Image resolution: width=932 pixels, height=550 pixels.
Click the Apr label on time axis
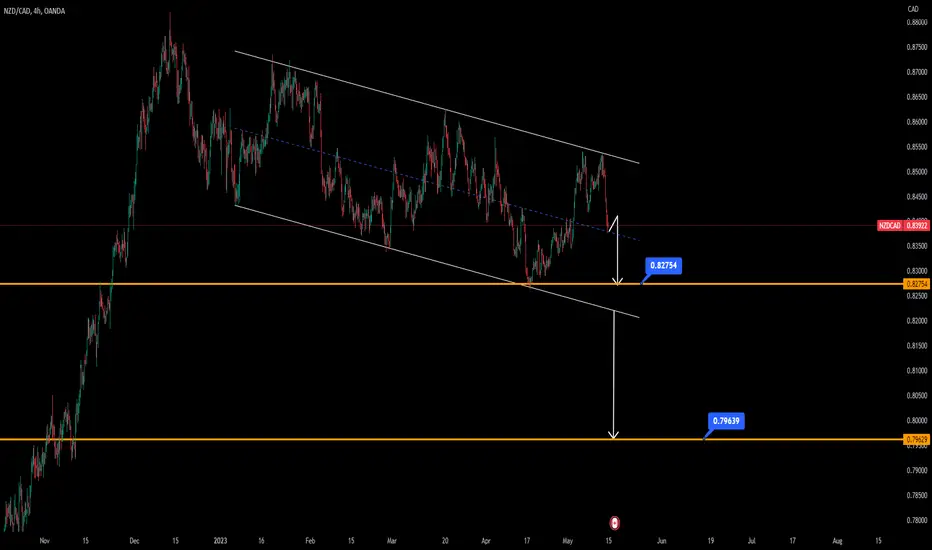(486, 541)
